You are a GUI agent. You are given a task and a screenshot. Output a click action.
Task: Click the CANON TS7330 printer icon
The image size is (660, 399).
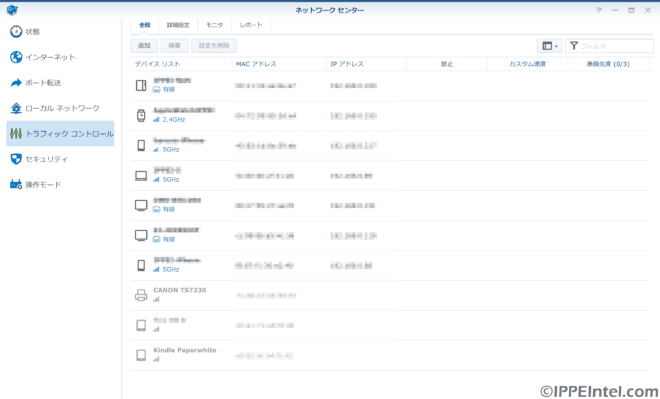point(141,295)
